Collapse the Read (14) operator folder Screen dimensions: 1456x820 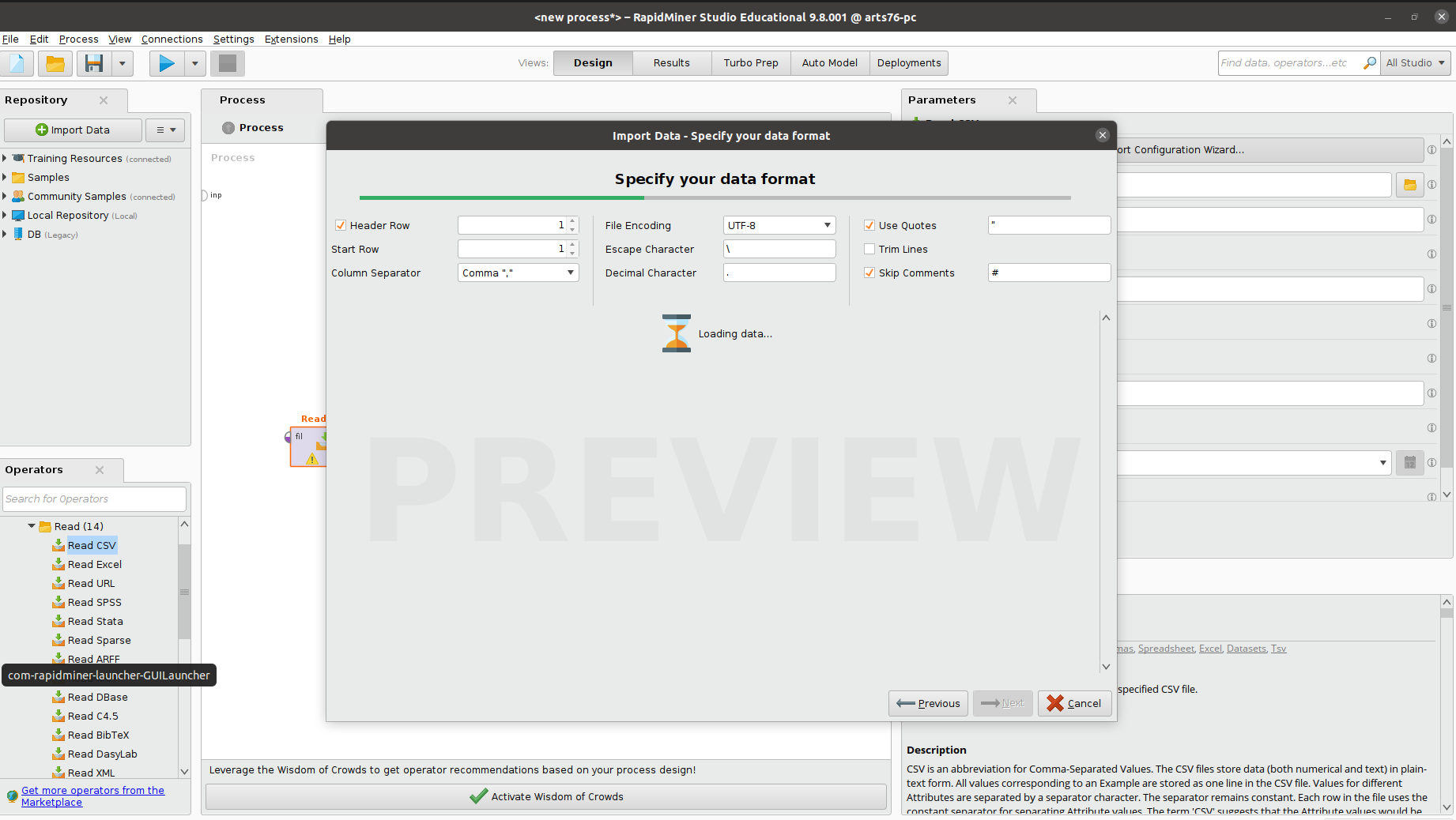click(32, 526)
